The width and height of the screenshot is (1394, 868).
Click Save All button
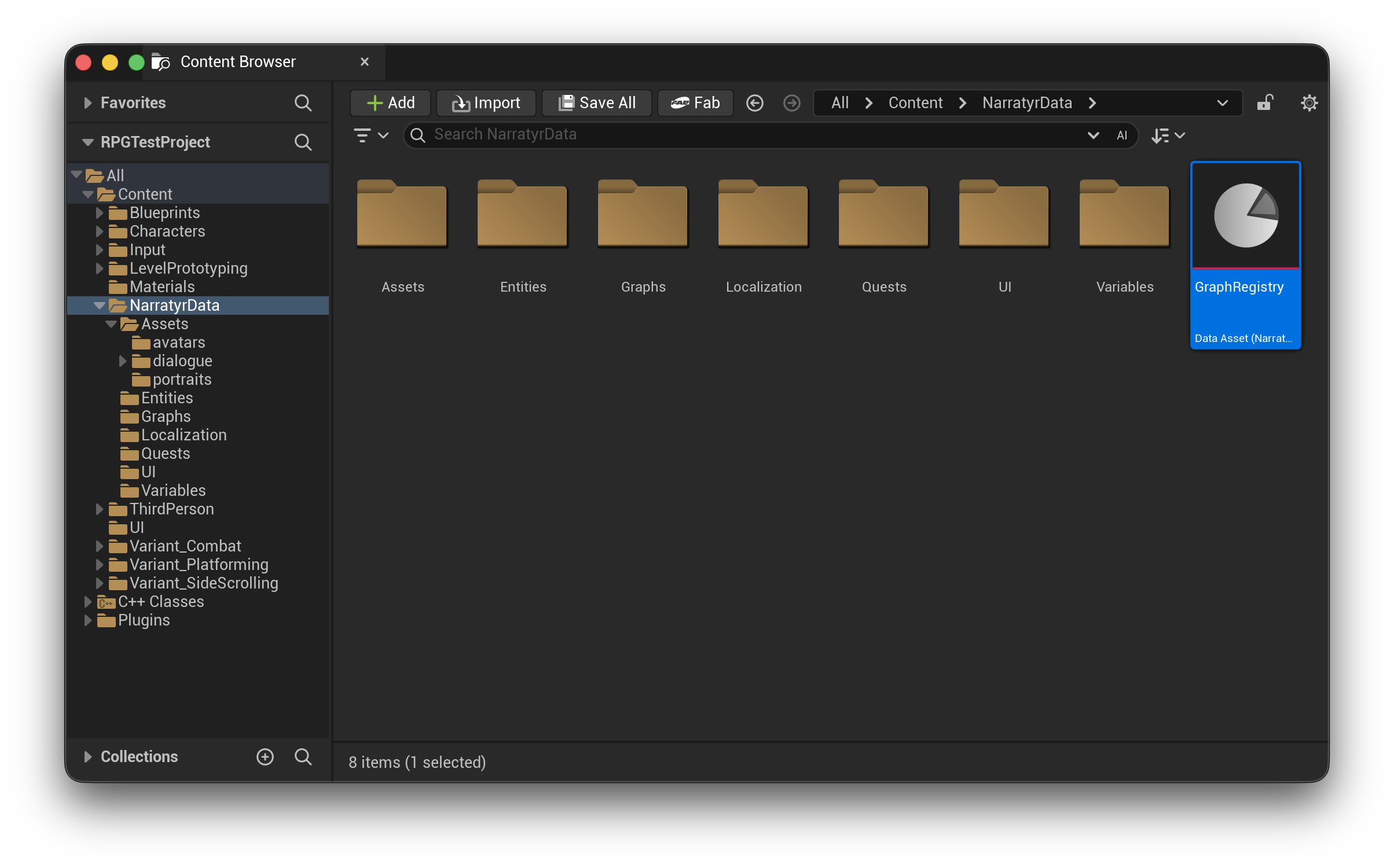click(596, 103)
